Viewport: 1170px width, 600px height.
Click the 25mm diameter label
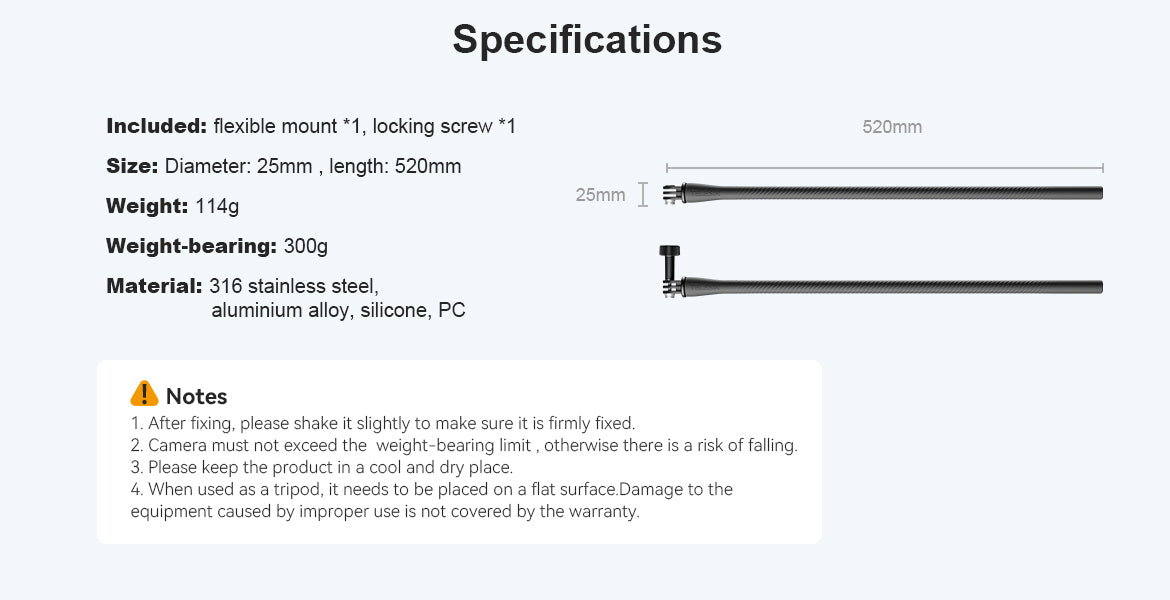(600, 194)
